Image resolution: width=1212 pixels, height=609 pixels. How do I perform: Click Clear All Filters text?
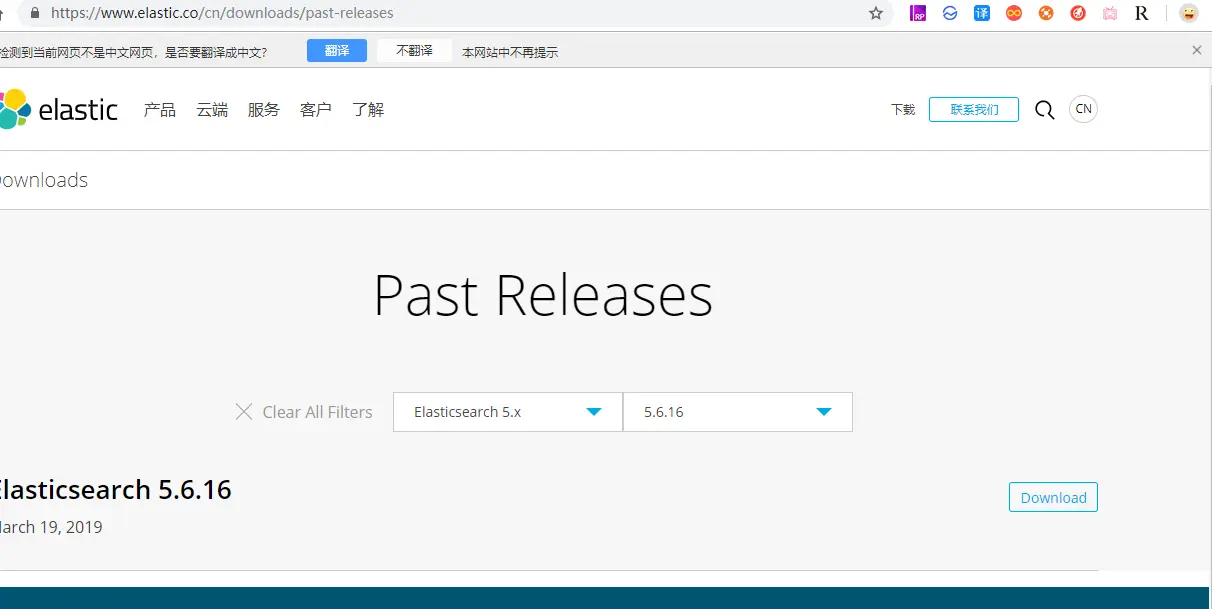(317, 412)
